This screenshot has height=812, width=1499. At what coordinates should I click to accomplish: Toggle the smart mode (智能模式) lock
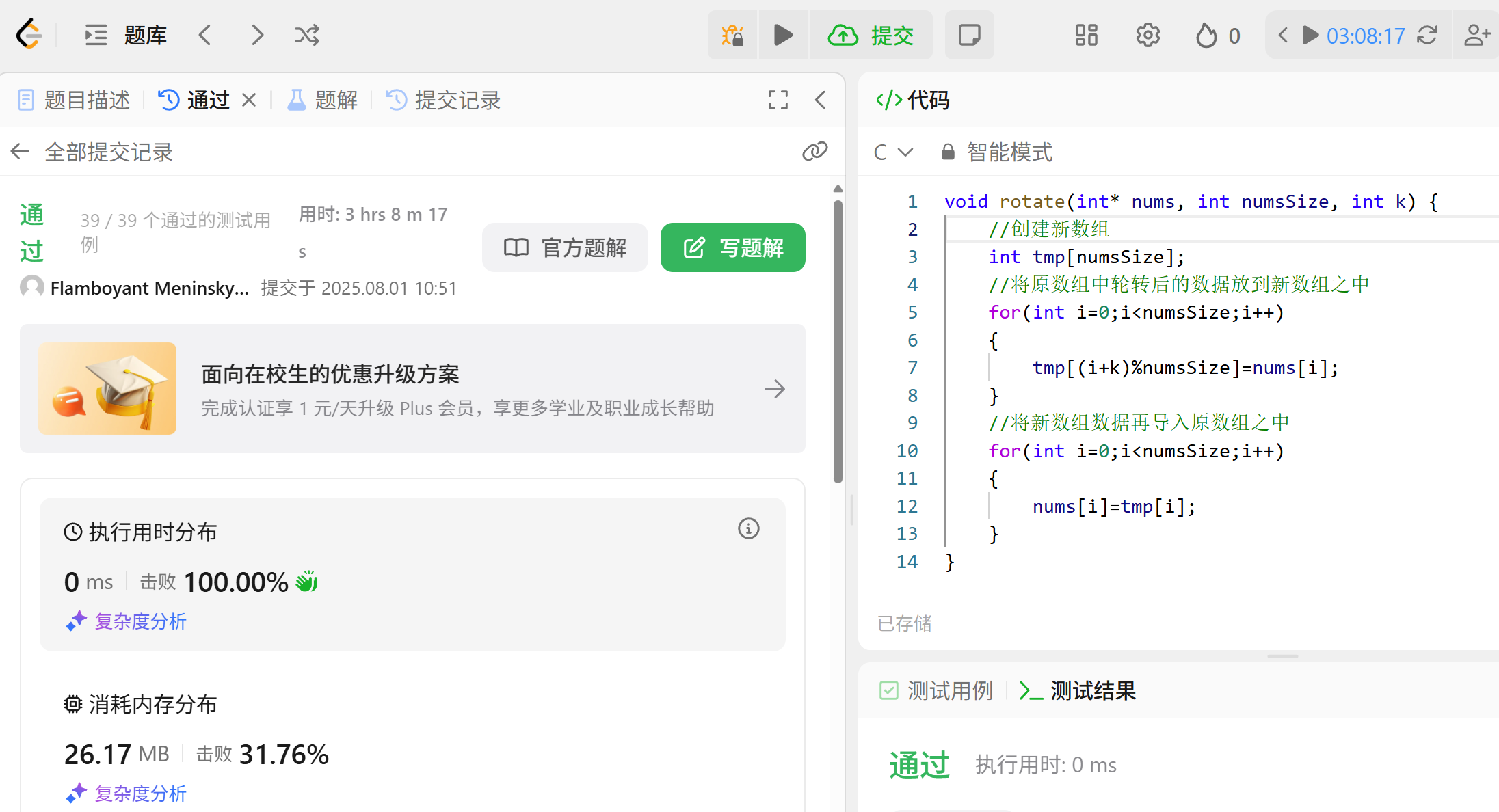point(948,152)
